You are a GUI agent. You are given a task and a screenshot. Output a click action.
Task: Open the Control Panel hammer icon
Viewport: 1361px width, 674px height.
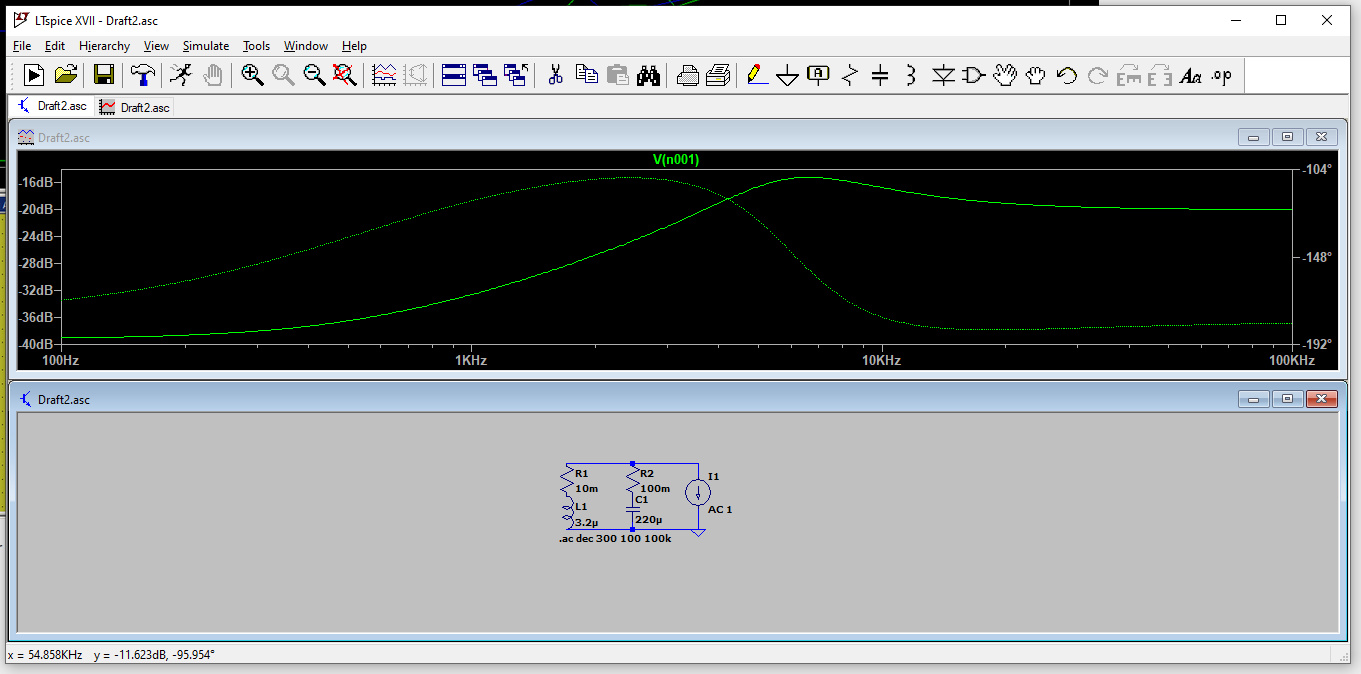click(143, 75)
